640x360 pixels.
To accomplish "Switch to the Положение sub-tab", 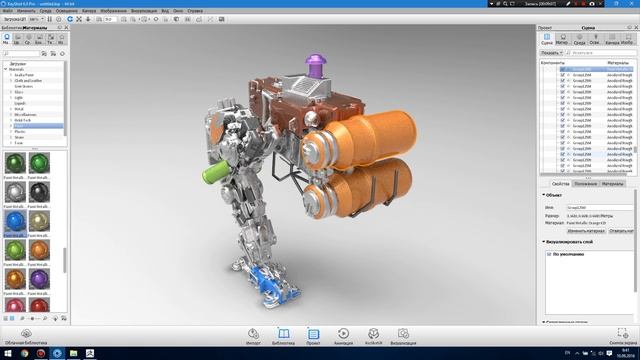I will pyautogui.click(x=585, y=184).
